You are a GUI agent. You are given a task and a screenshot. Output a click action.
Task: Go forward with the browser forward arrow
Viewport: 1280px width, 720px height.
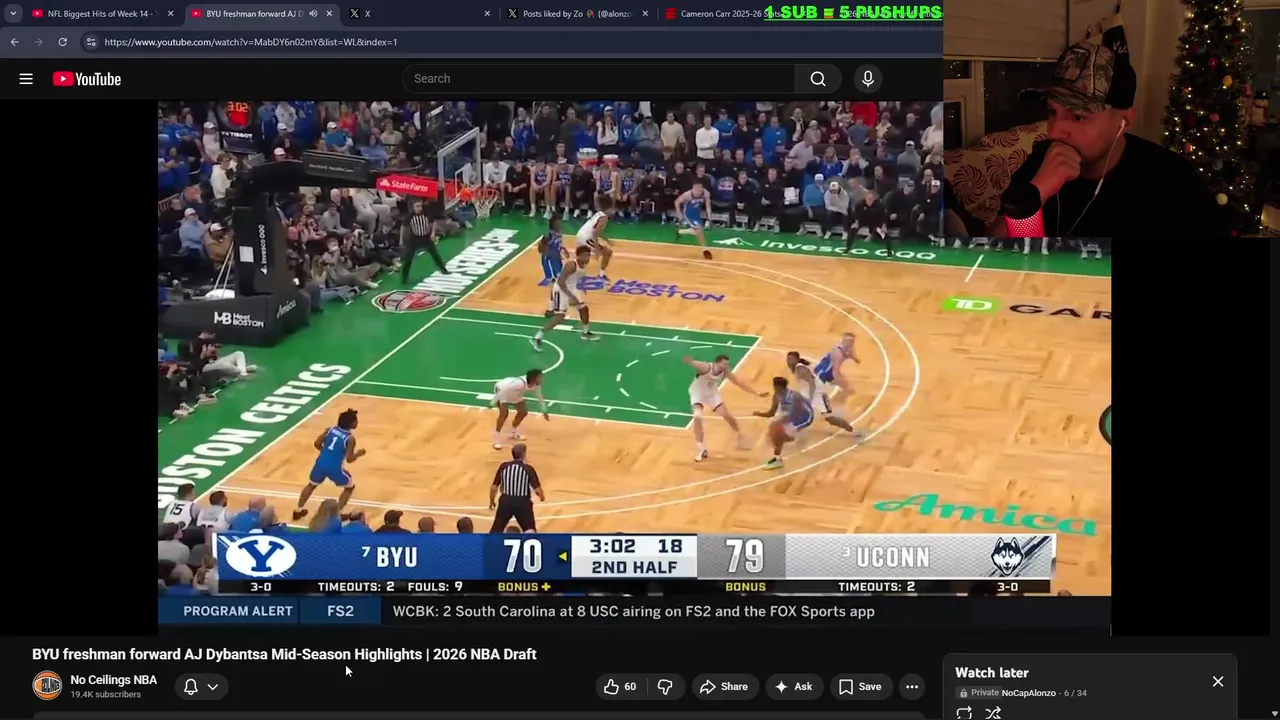coord(38,42)
